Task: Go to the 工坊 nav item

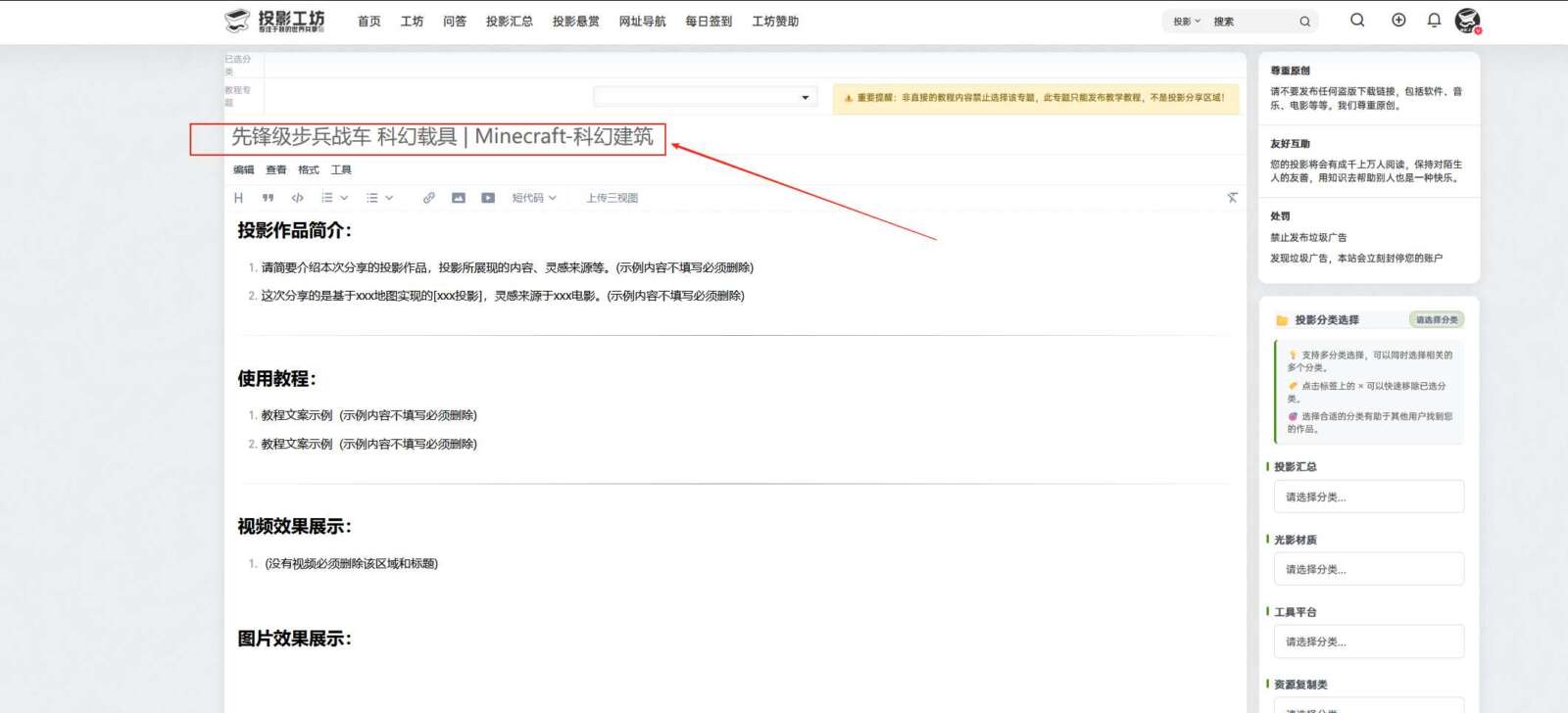Action: [412, 22]
